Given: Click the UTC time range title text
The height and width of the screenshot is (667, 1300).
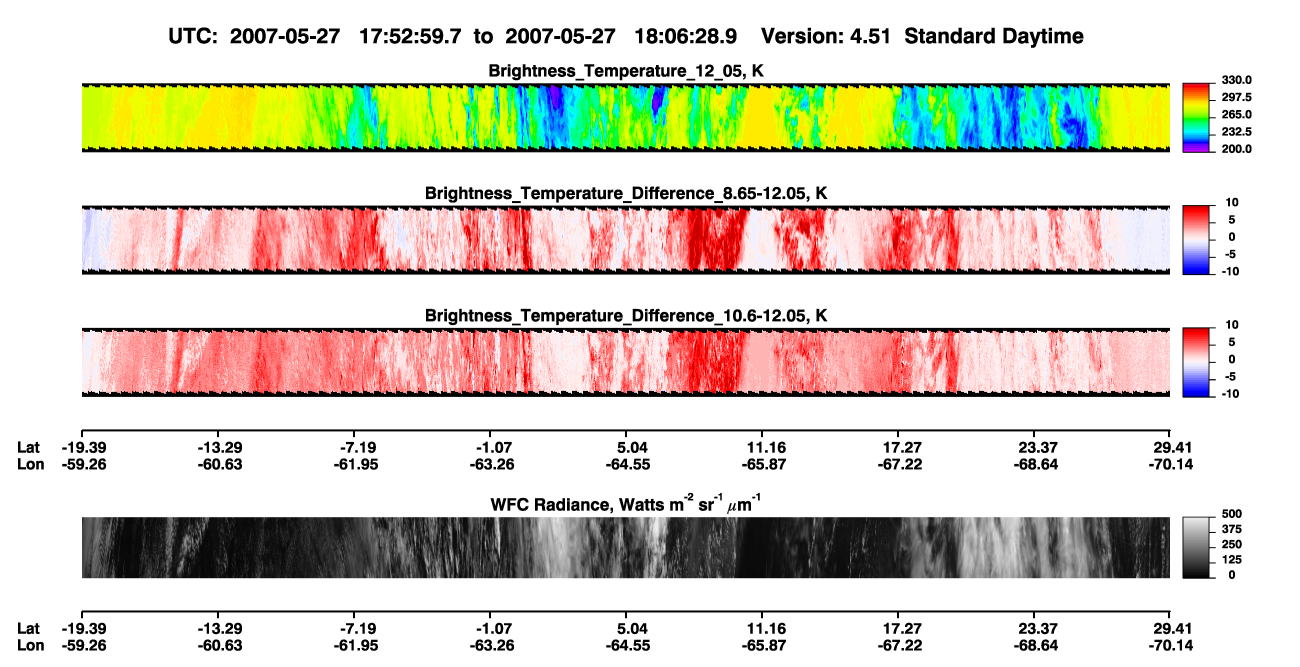Looking at the screenshot, I should click(x=626, y=36).
